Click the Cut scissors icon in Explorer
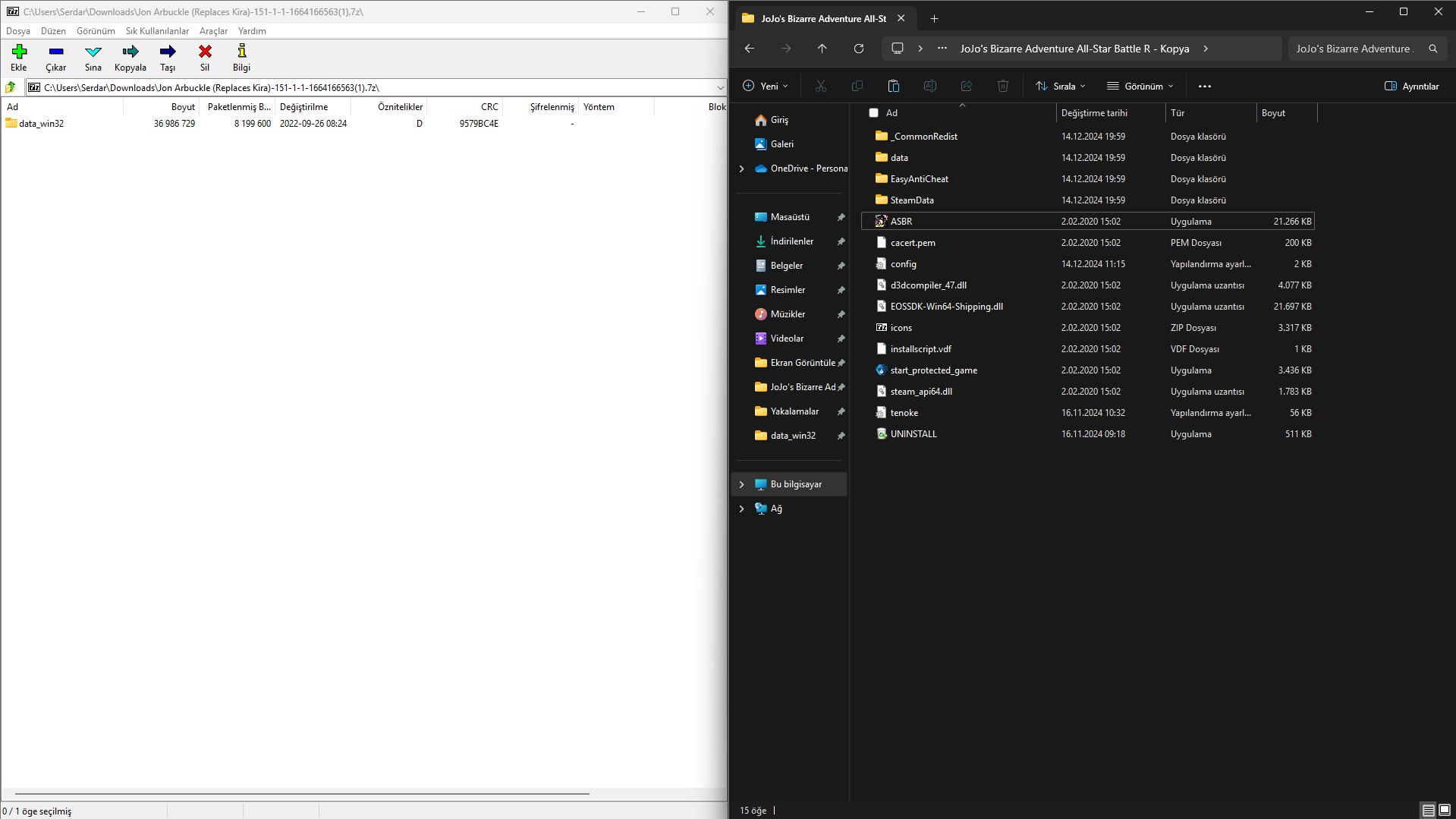The height and width of the screenshot is (819, 1456). coord(821,86)
